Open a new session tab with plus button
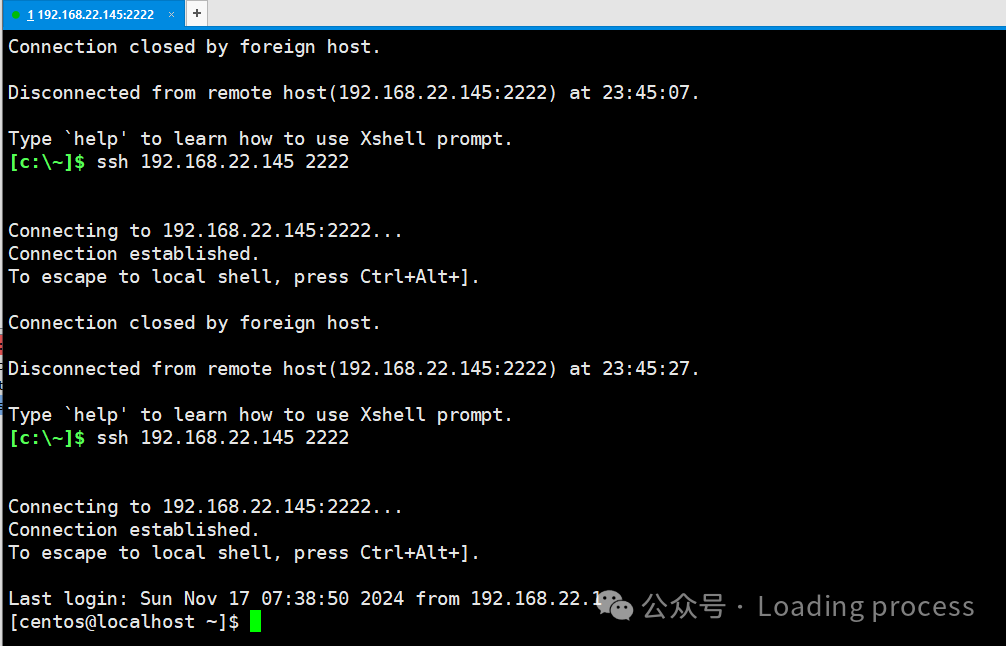Screen dimensions: 1006x646 (x=196, y=13)
